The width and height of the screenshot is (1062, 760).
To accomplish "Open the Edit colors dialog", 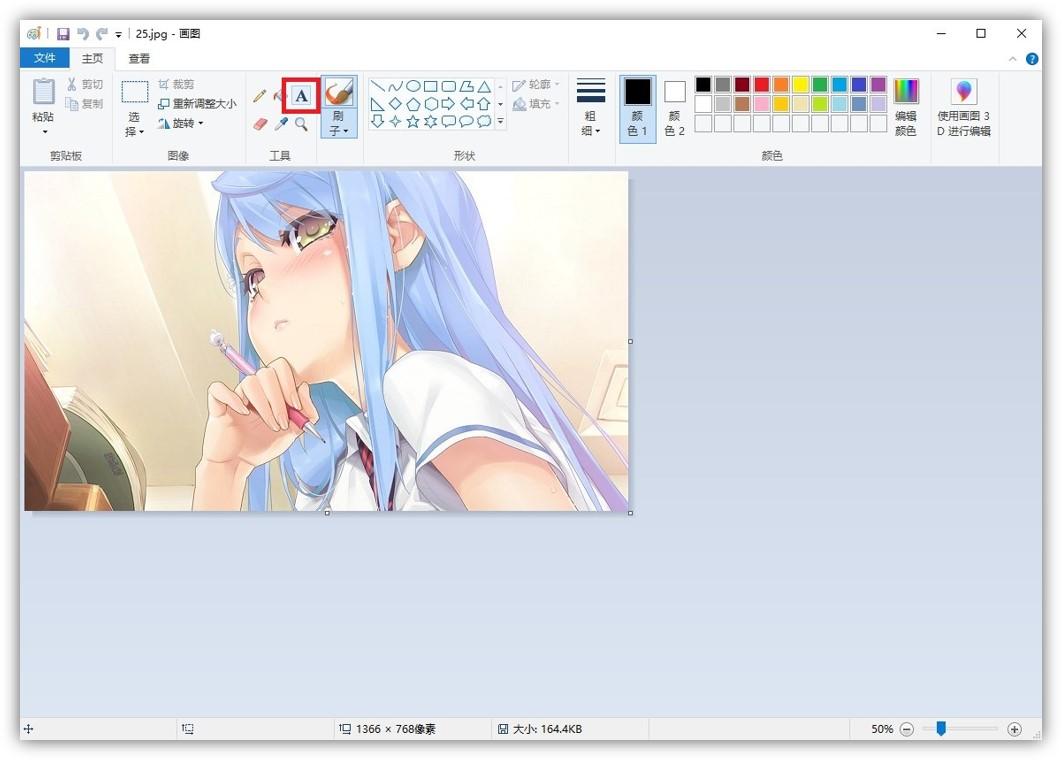I will (905, 108).
